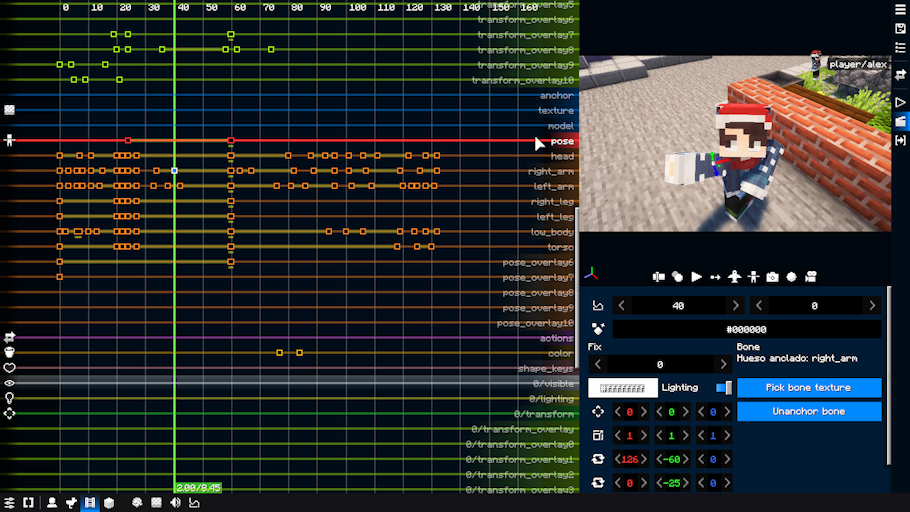Select the low_body track label
This screenshot has width=910, height=512.
click(552, 232)
